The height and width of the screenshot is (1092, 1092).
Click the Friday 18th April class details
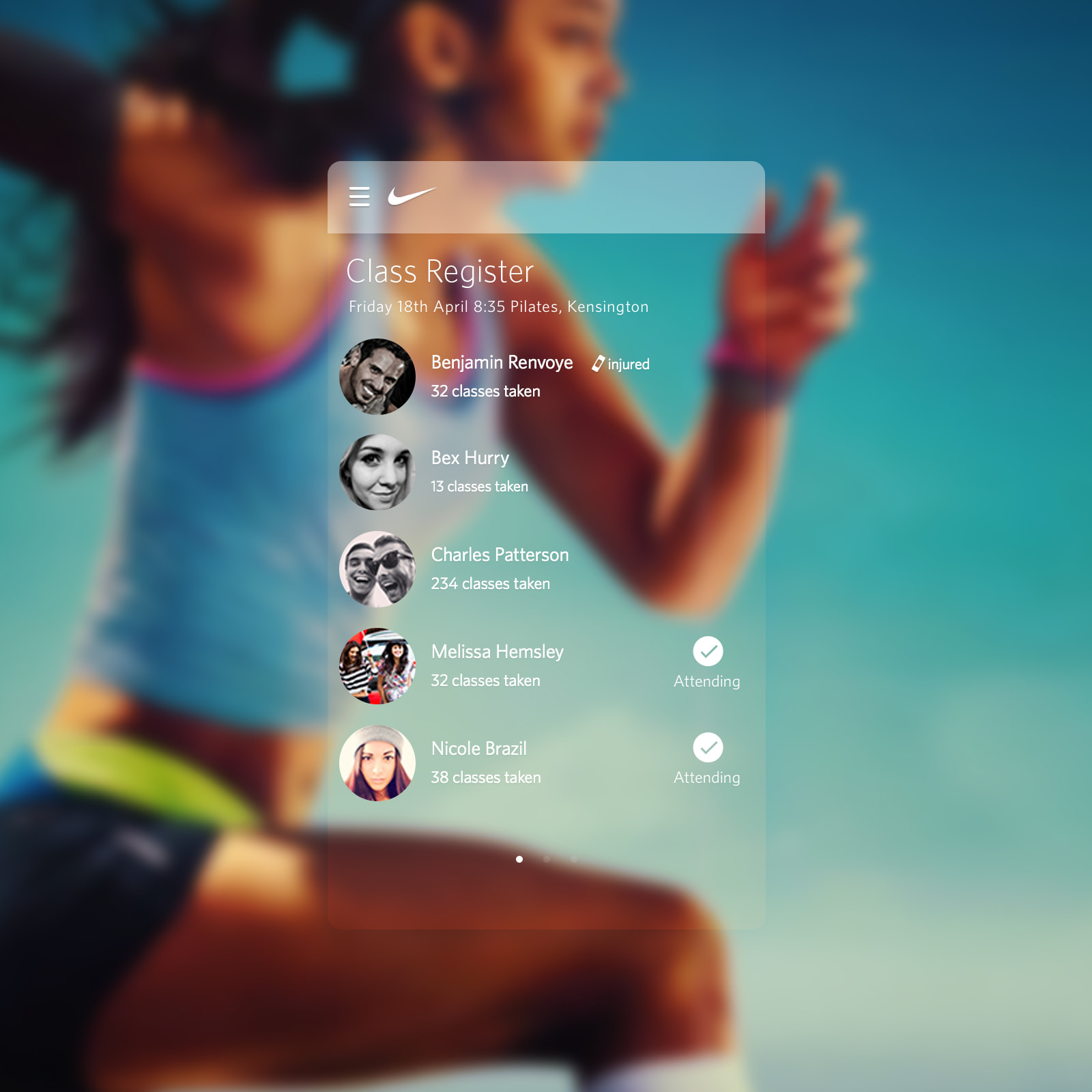(x=498, y=307)
